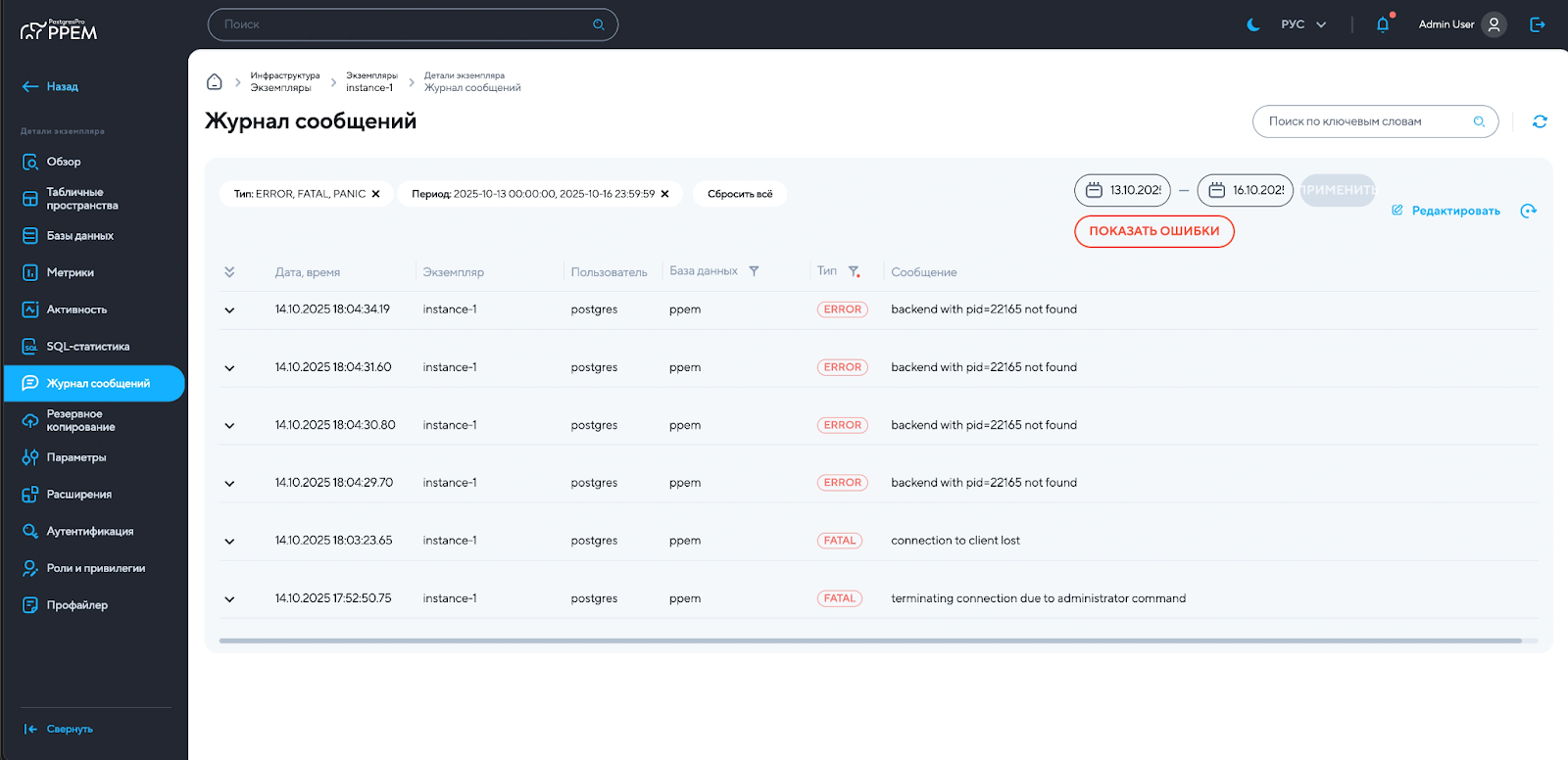Click 'connection to client lost' message
This screenshot has height=760, width=1568.
(955, 541)
